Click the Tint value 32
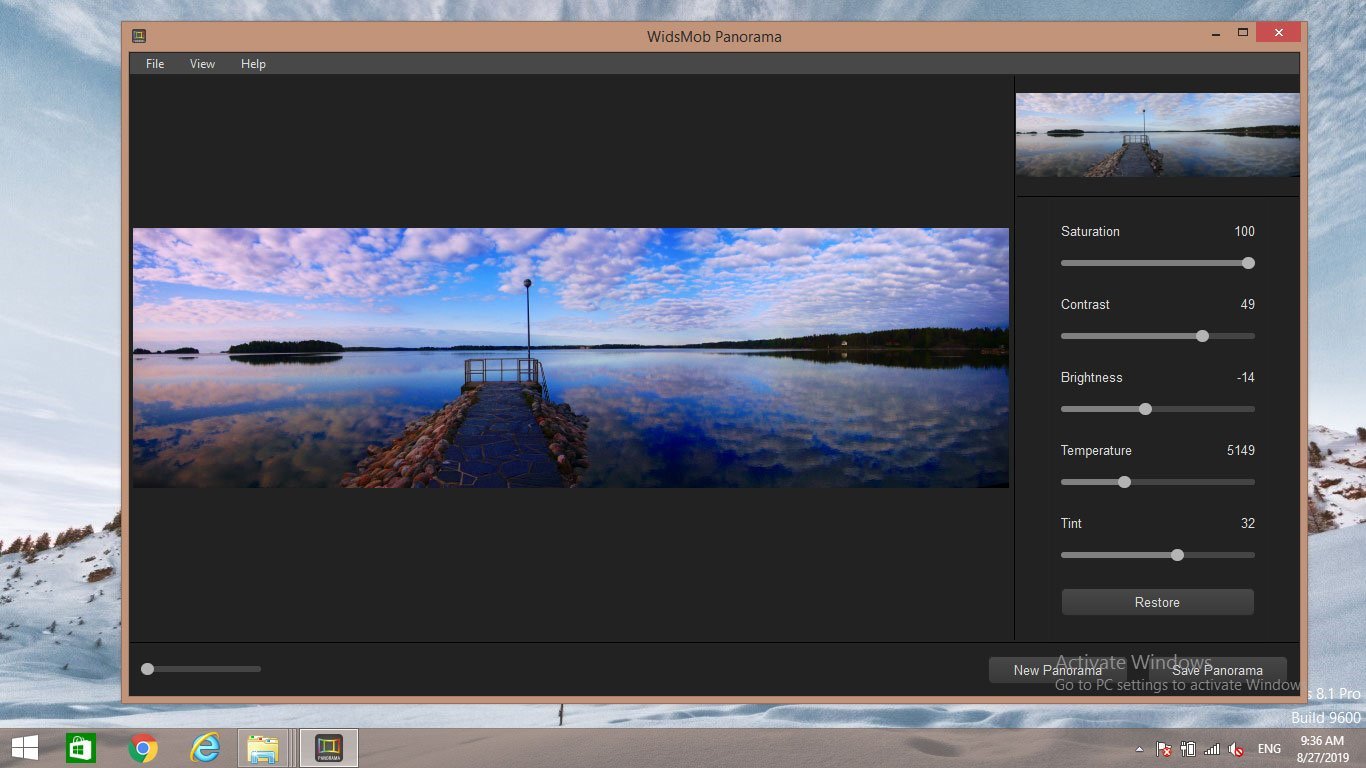The width and height of the screenshot is (1366, 768). [x=1247, y=523]
